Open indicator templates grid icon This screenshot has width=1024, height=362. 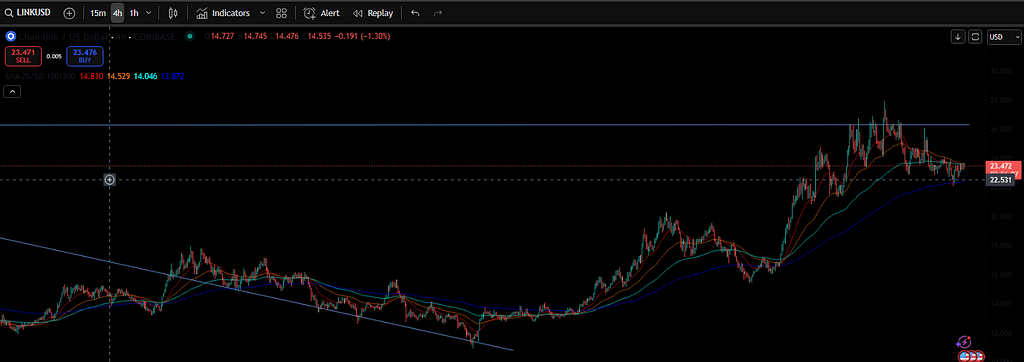(281, 13)
